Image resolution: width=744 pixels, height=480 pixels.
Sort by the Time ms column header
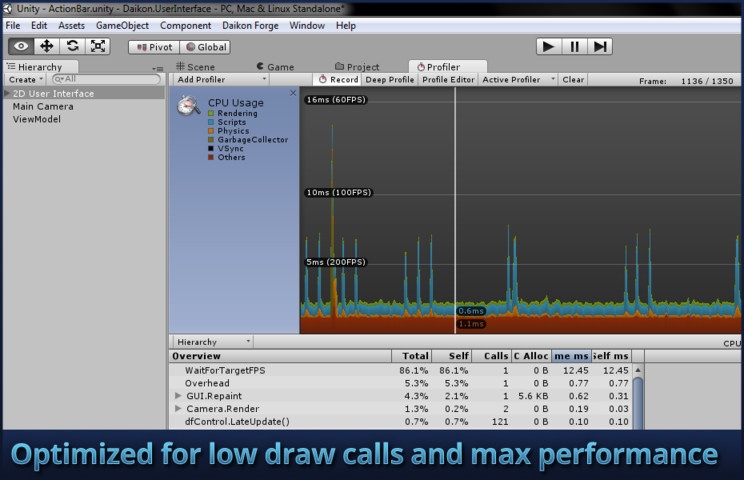coord(571,356)
